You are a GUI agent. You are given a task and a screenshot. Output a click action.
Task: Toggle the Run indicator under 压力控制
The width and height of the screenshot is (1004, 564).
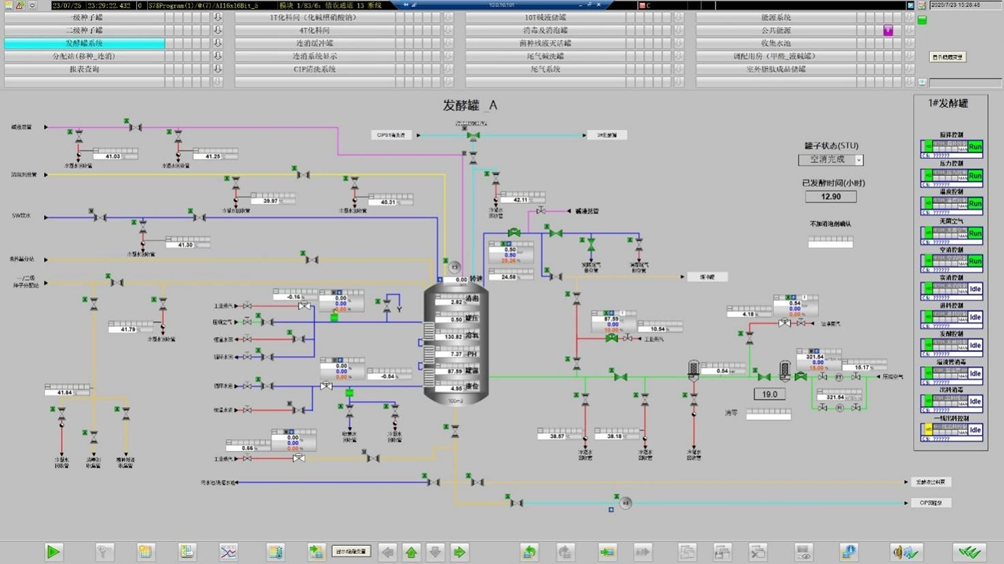tap(975, 176)
